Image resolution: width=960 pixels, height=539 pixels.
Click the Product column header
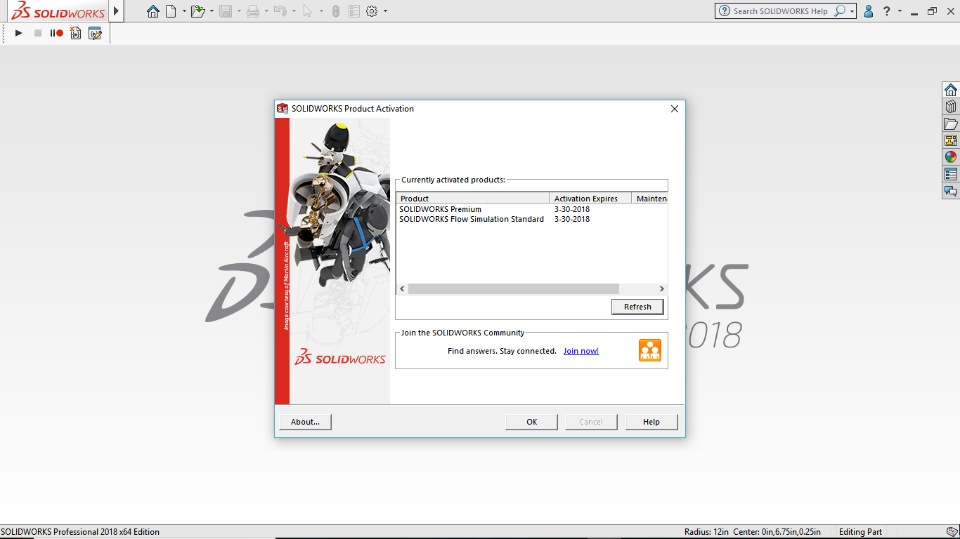tap(473, 198)
